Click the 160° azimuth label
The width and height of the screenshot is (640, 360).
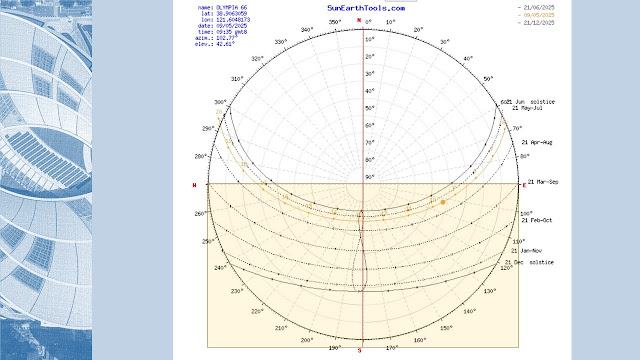(x=420, y=340)
